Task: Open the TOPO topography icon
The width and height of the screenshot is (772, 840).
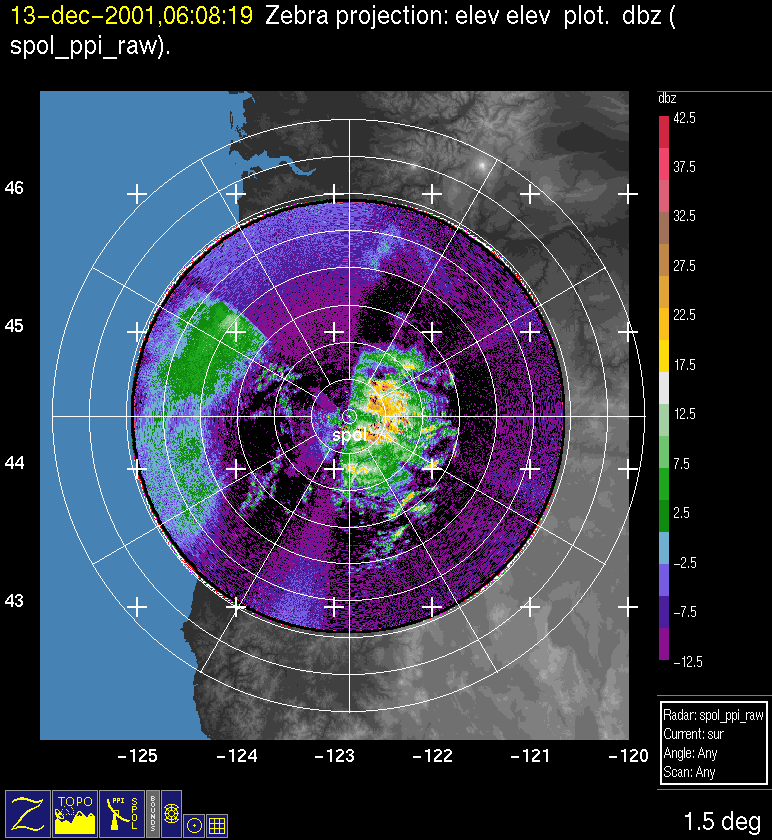Action: (75, 812)
